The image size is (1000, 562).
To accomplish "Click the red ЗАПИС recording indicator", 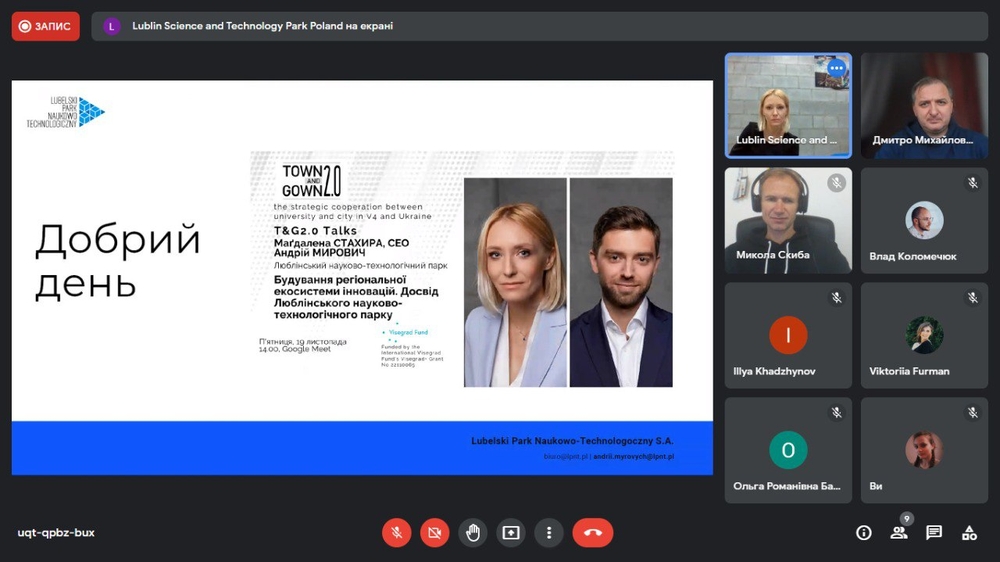I will 46,26.
